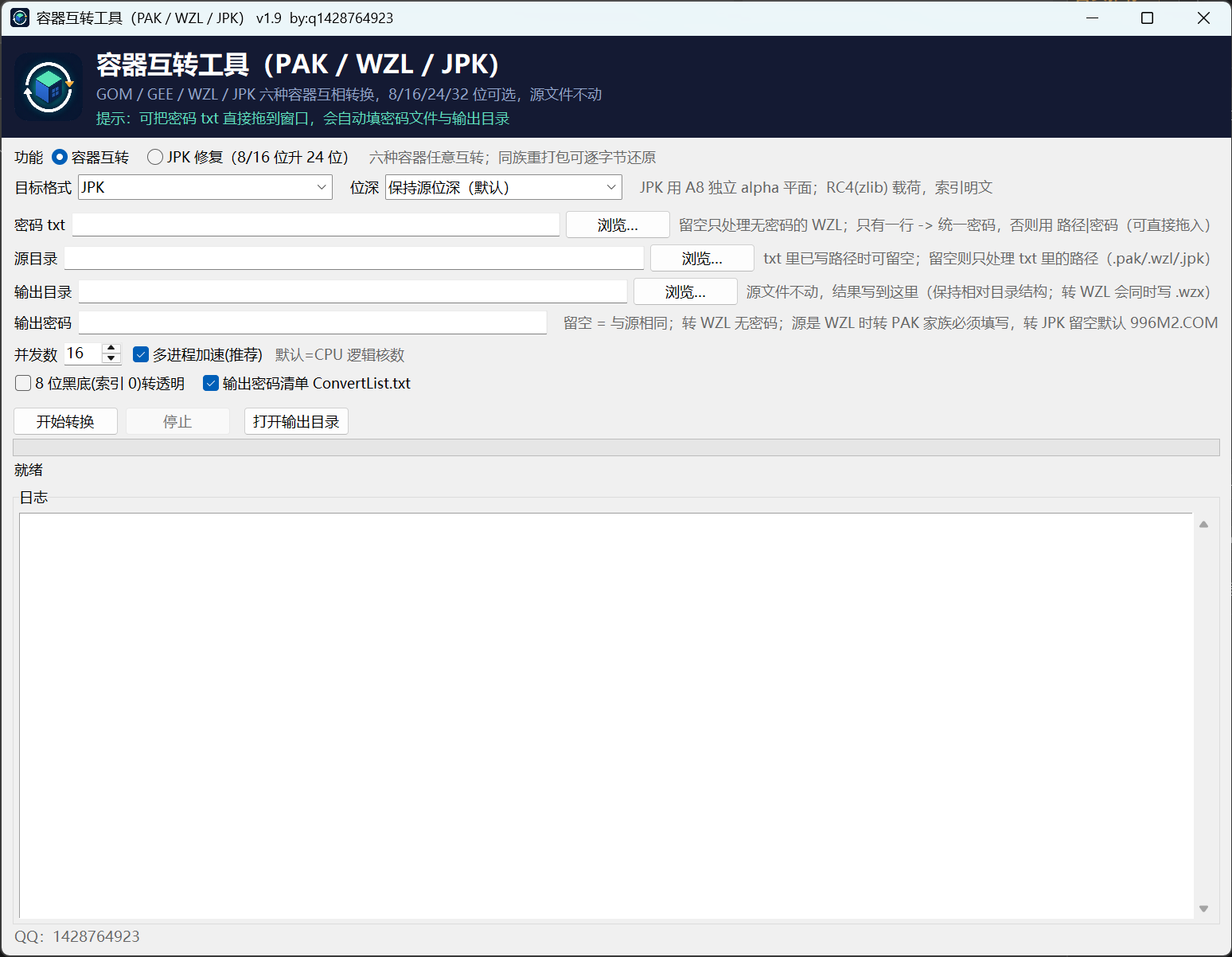Viewport: 1232px width, 957px height.
Task: Click the conversion progress bar
Action: (x=616, y=447)
